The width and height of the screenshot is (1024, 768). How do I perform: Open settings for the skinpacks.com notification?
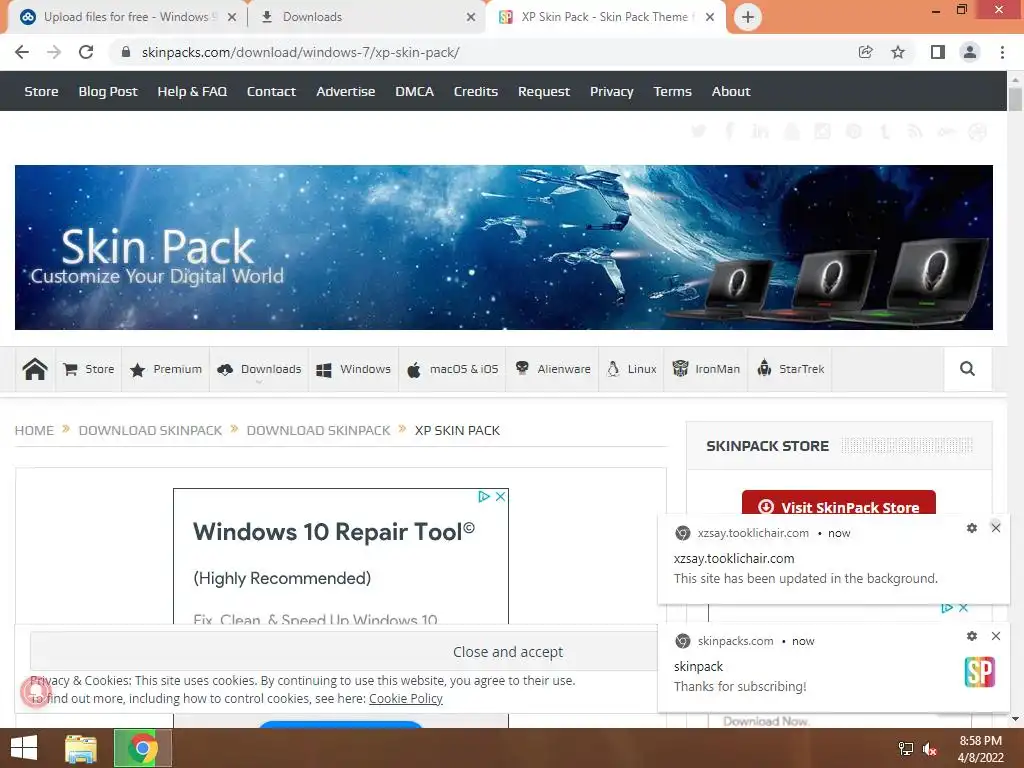pos(972,636)
